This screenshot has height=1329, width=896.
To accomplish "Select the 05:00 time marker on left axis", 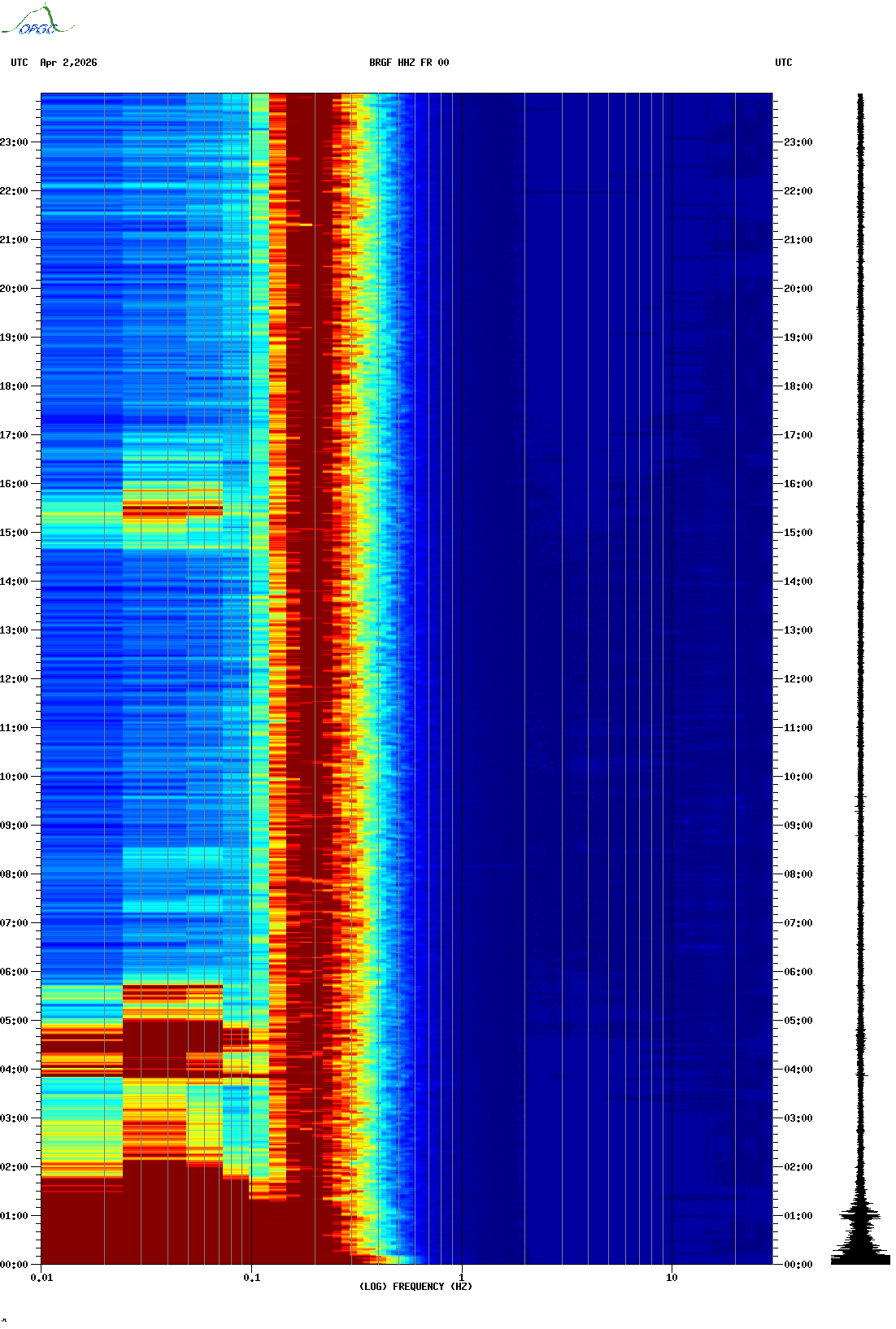I will [14, 1021].
